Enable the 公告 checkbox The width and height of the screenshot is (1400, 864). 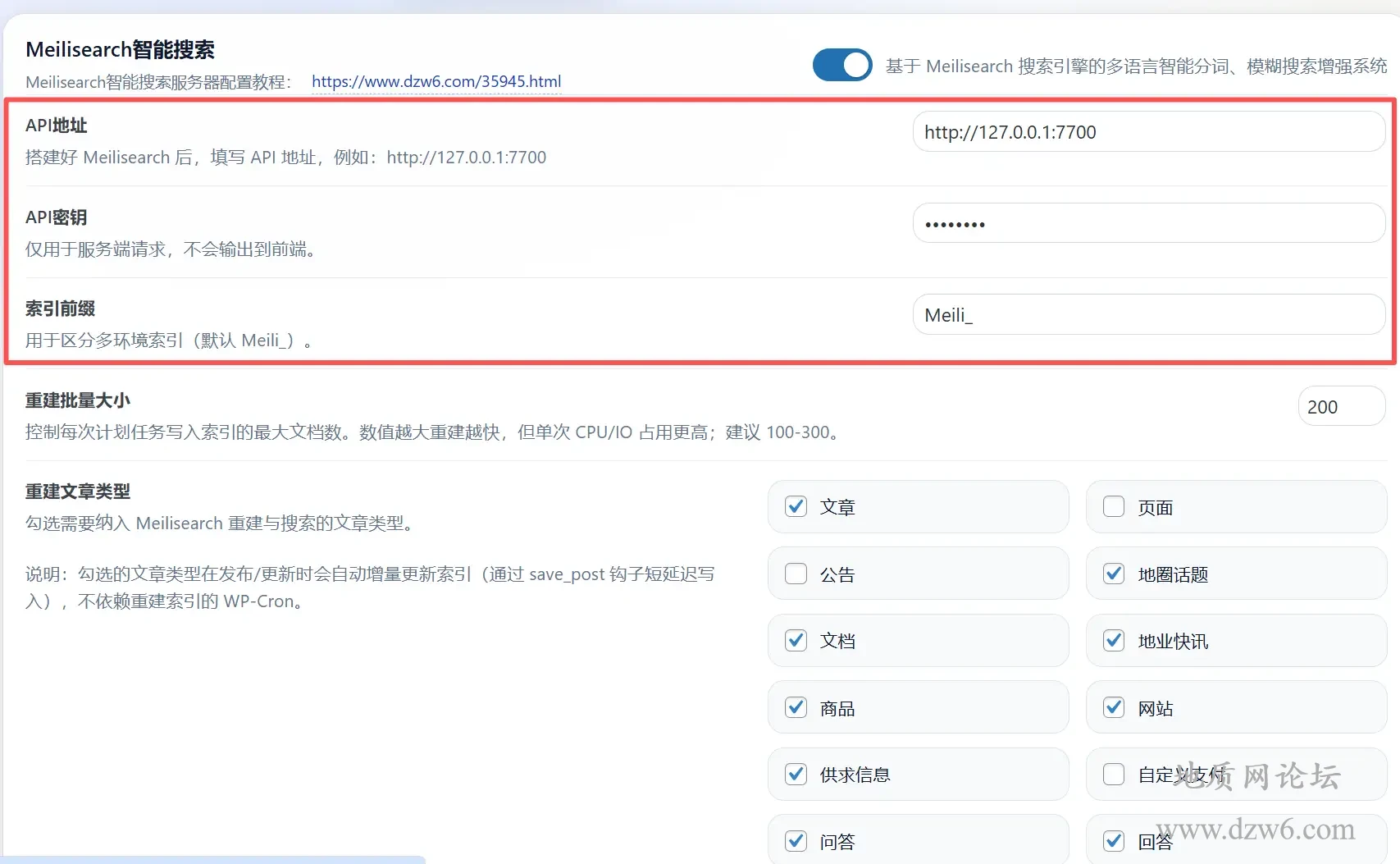pos(795,574)
